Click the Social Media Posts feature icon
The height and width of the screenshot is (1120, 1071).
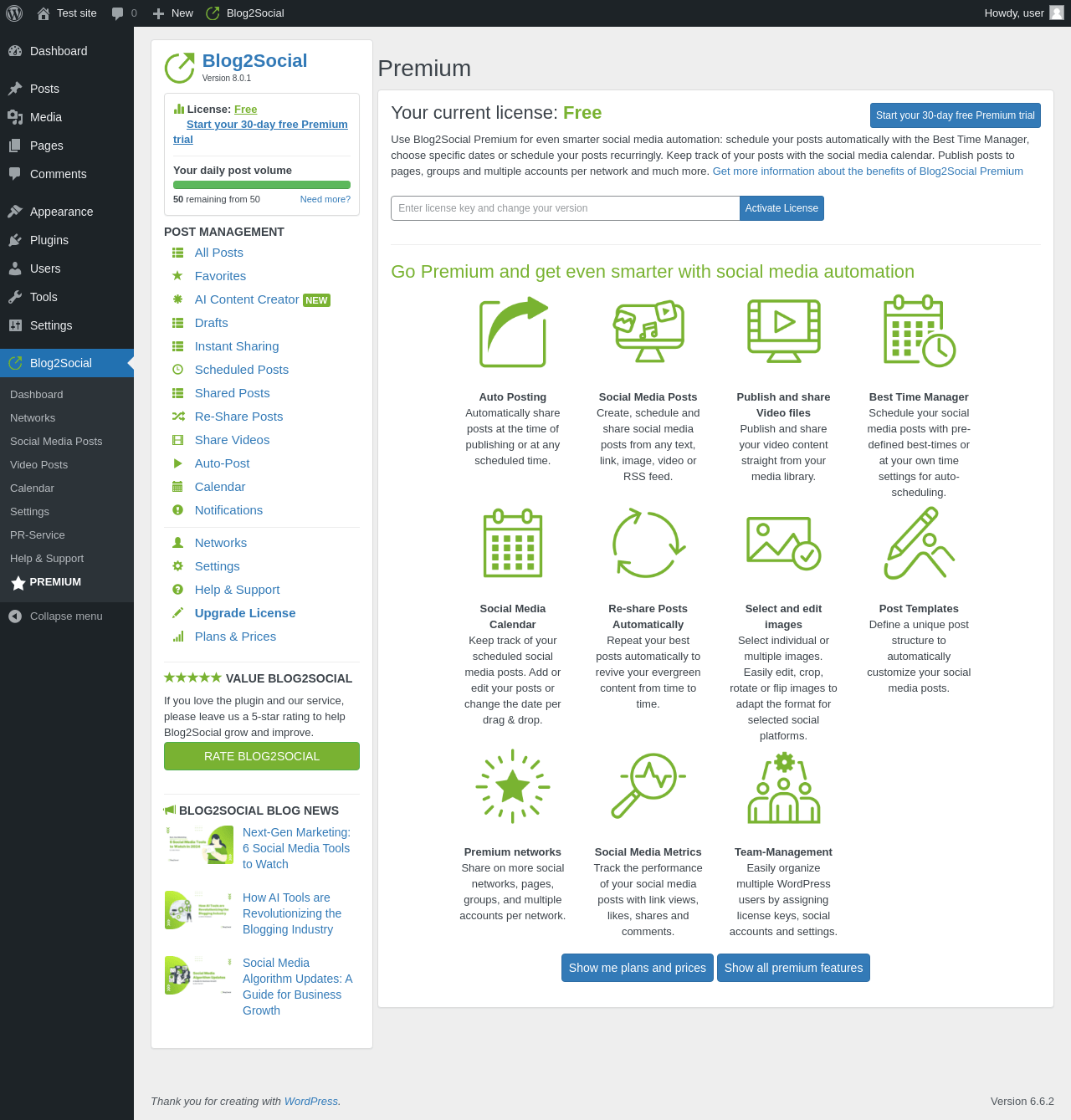click(648, 330)
